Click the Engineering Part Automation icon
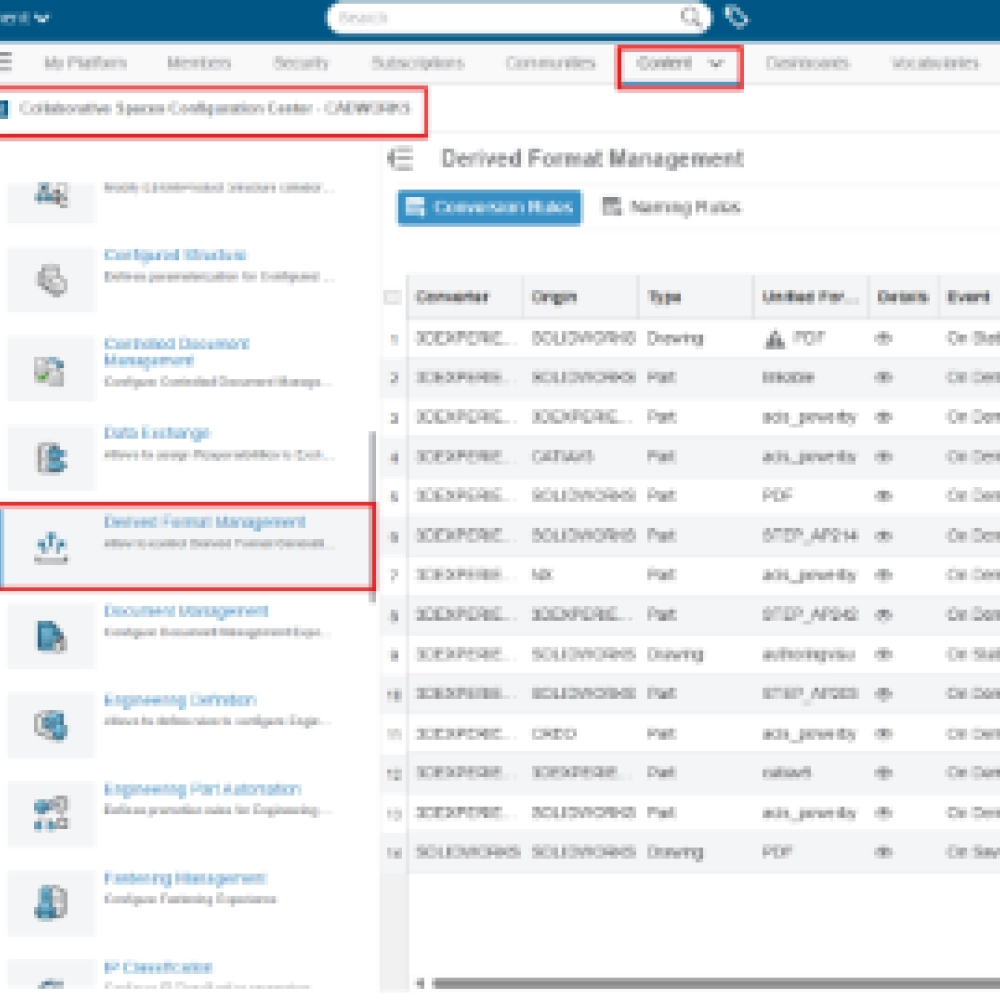Viewport: 1000px width, 1000px height. pyautogui.click(x=51, y=814)
